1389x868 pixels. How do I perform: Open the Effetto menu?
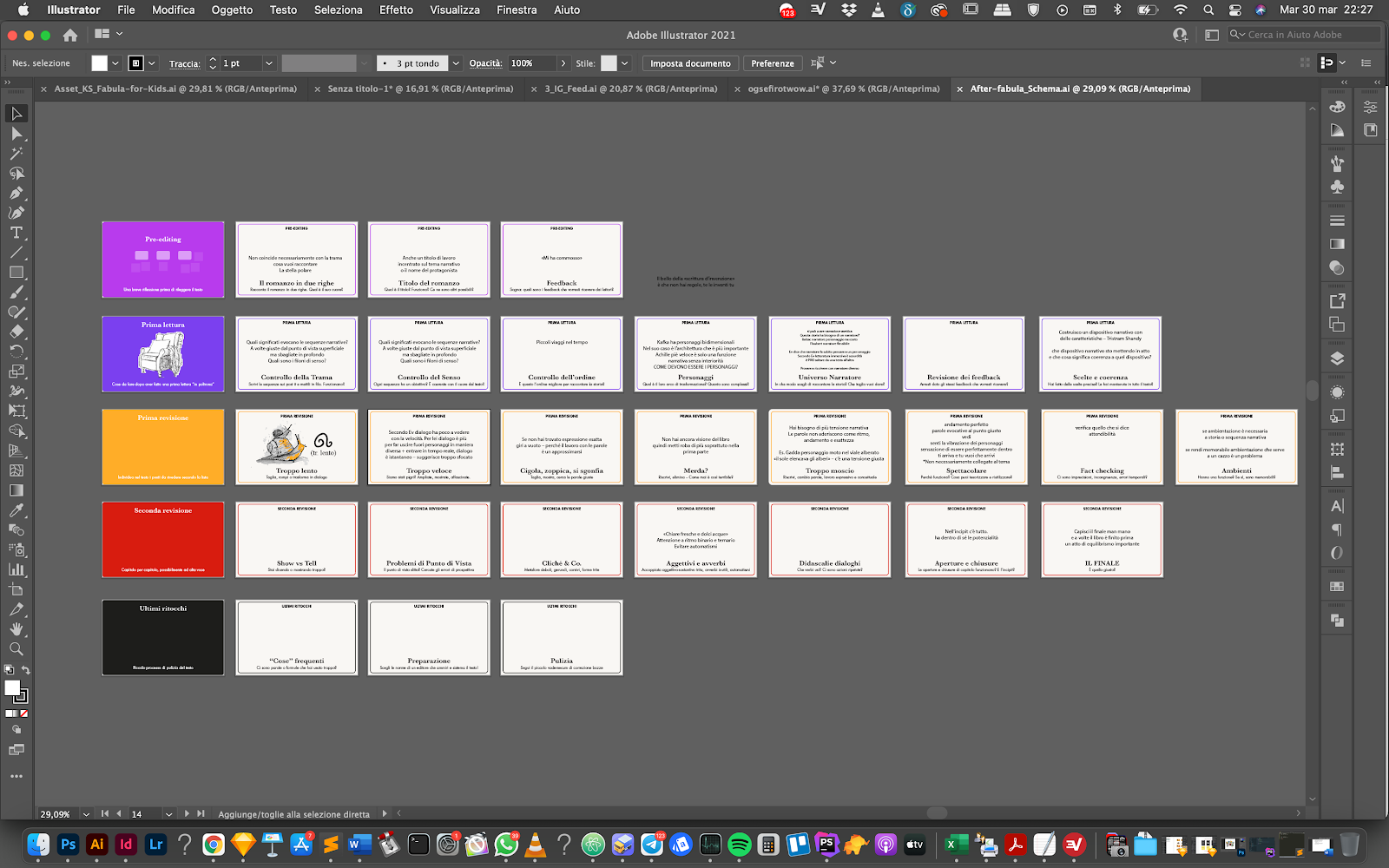point(396,10)
